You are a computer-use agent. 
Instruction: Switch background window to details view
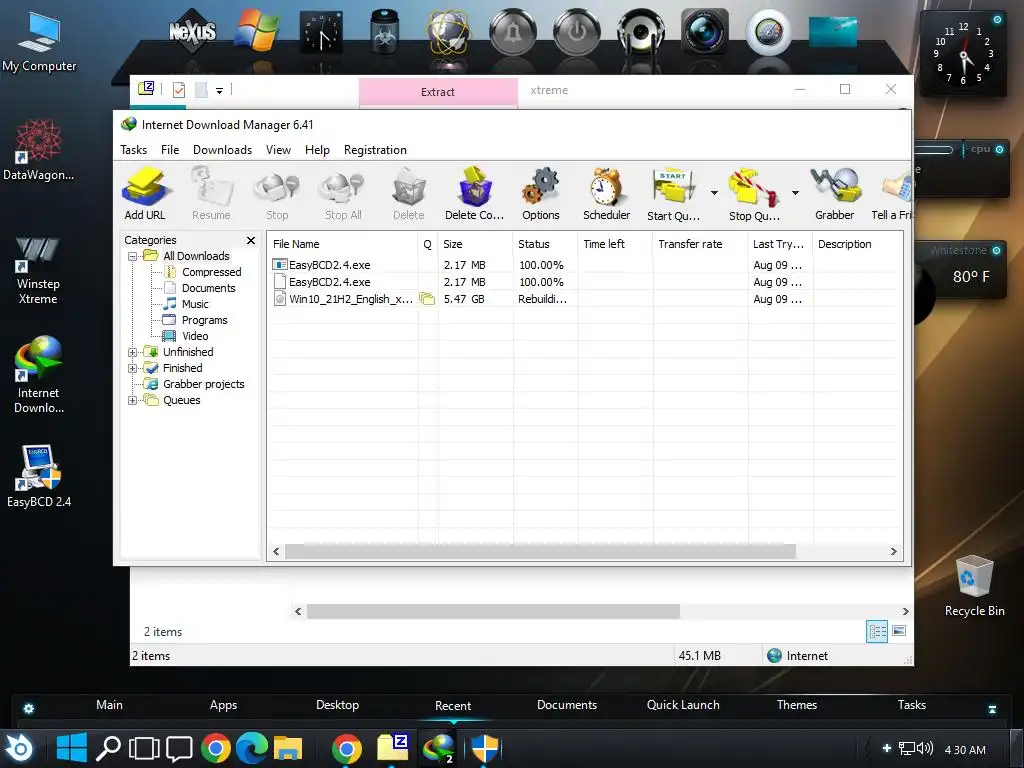click(x=877, y=631)
